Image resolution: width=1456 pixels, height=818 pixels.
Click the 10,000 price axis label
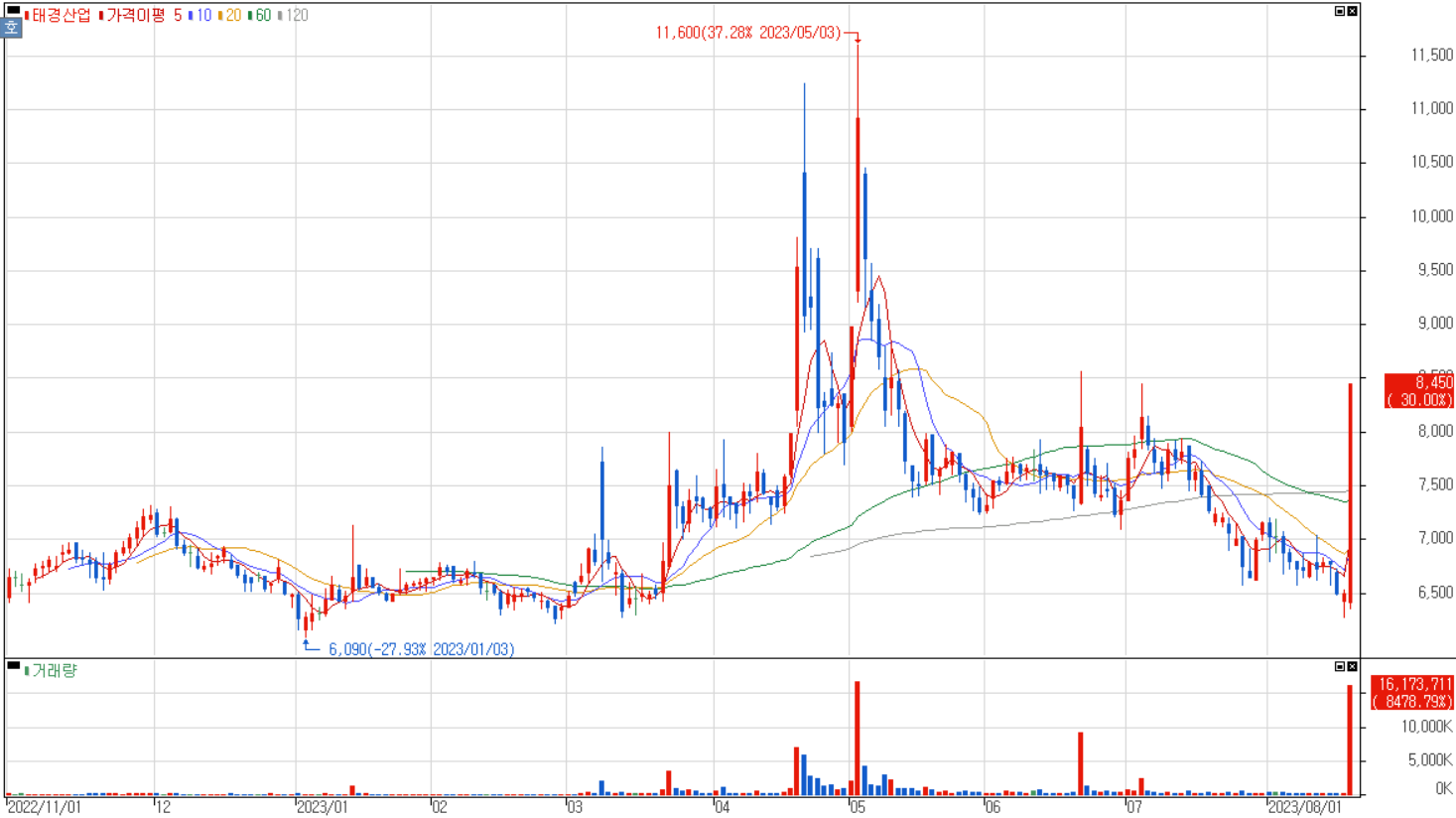pyautogui.click(x=1432, y=216)
